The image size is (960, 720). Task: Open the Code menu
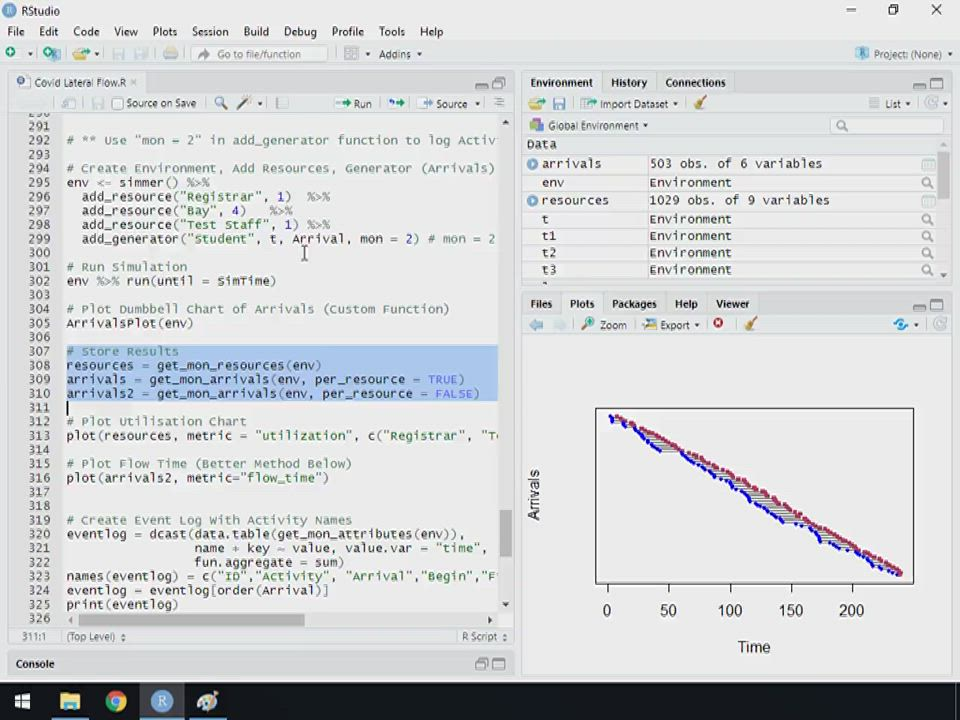tap(86, 31)
